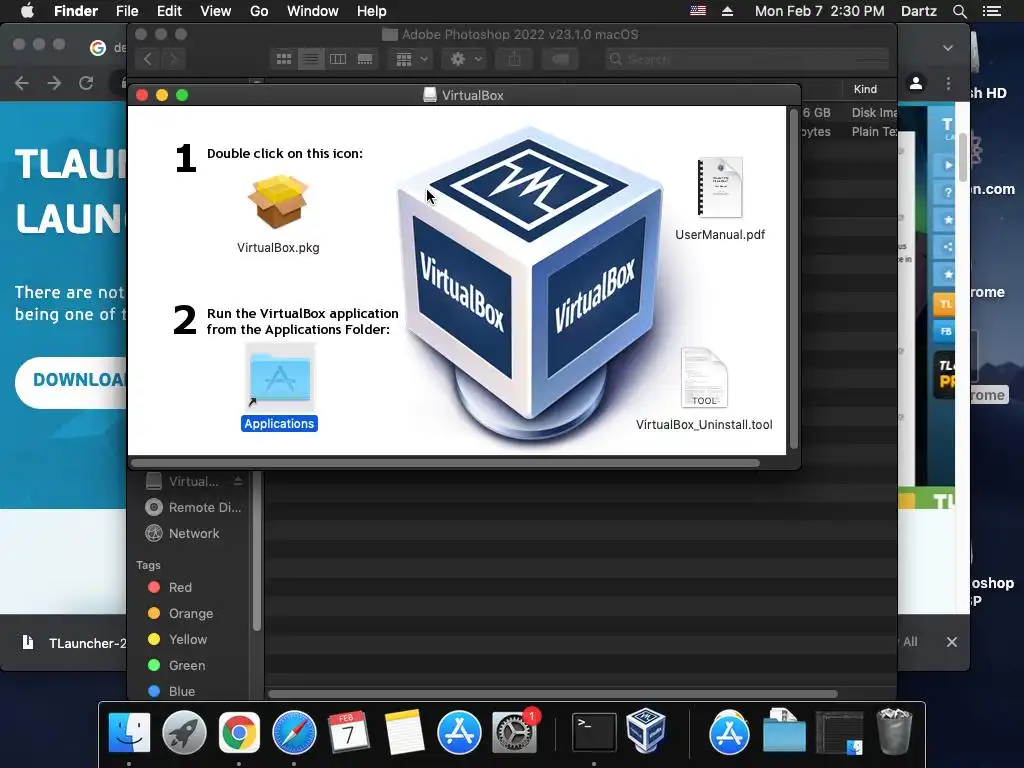Switch Photoshop Finder window to list view

pyautogui.click(x=311, y=59)
